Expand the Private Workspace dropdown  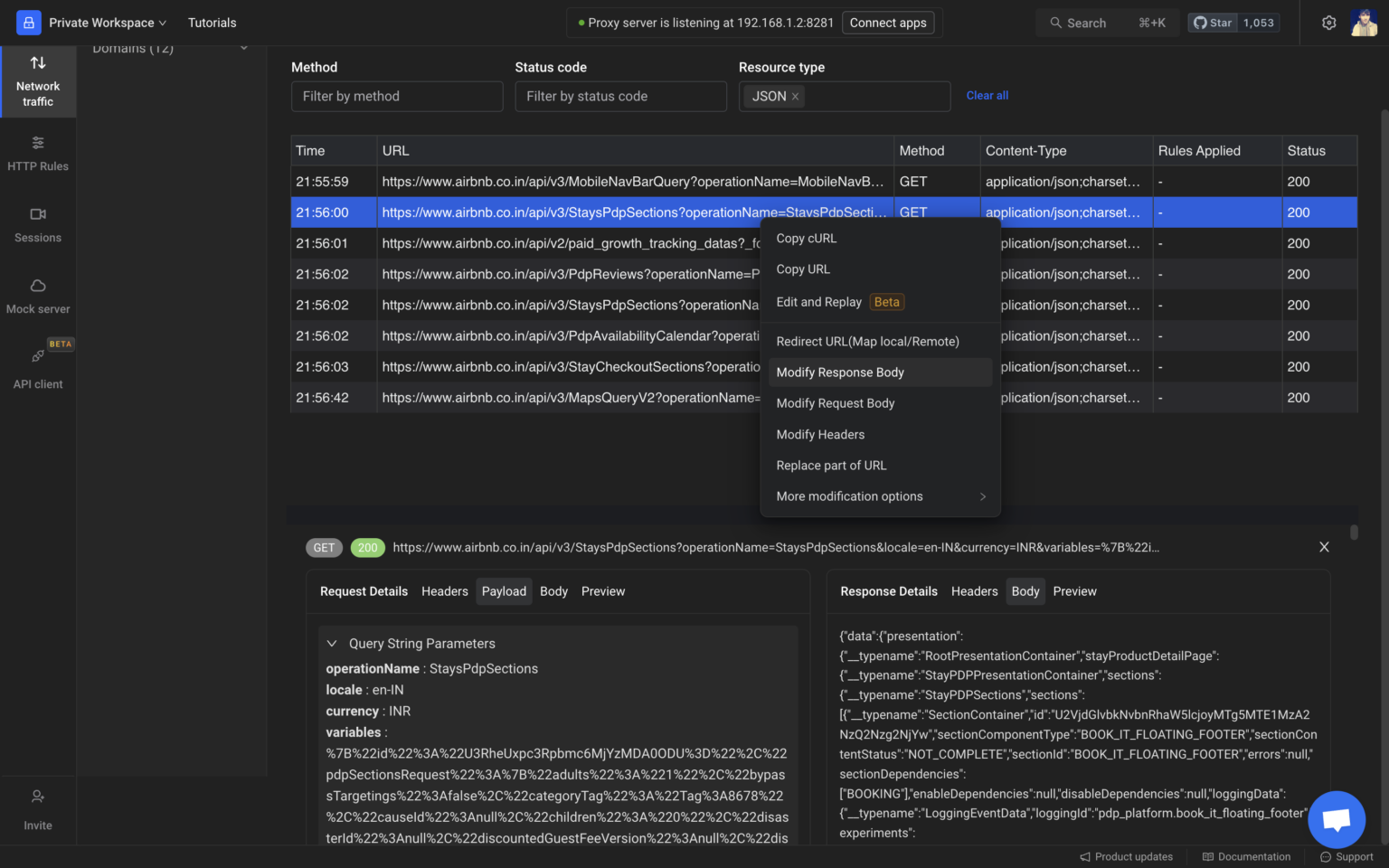[107, 22]
